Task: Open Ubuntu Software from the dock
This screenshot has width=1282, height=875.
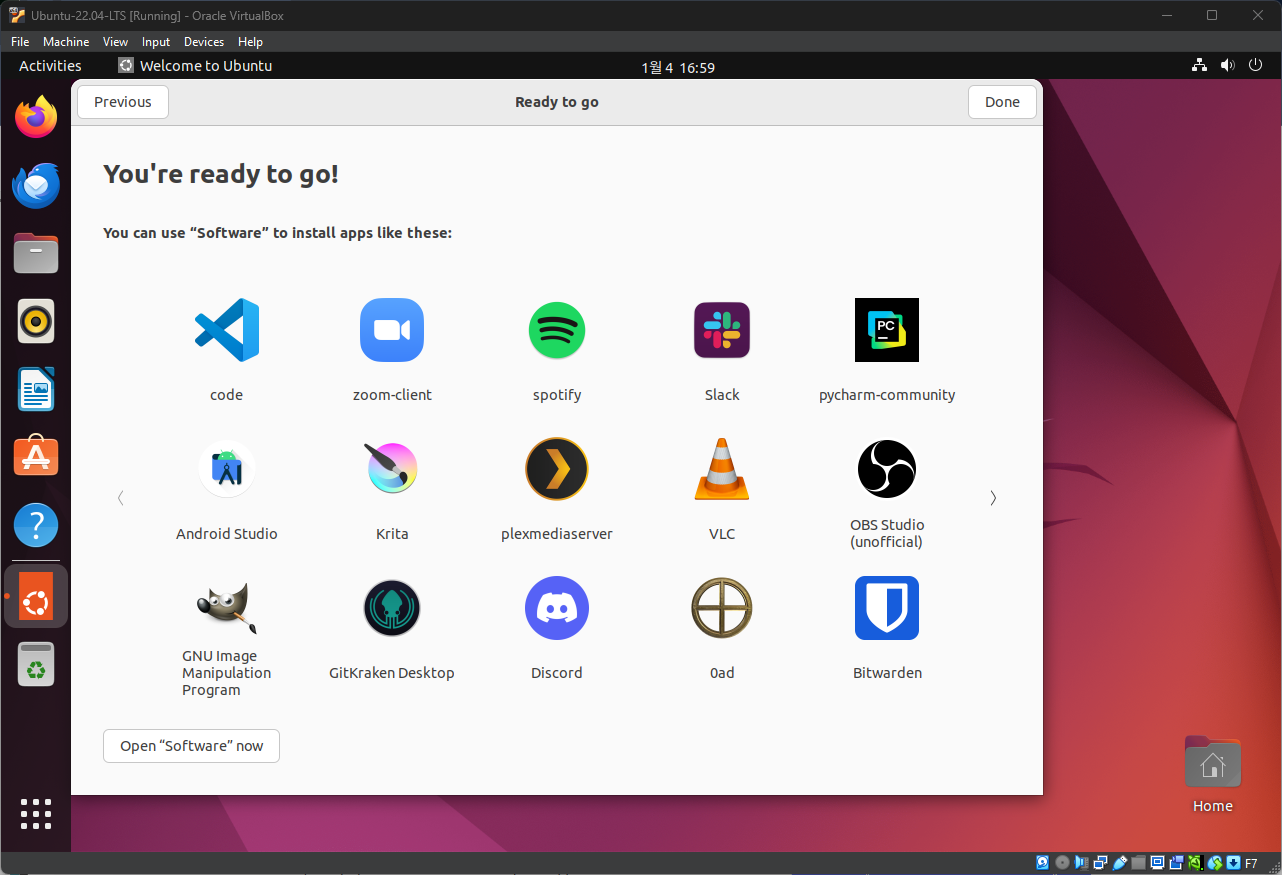Action: click(x=36, y=457)
